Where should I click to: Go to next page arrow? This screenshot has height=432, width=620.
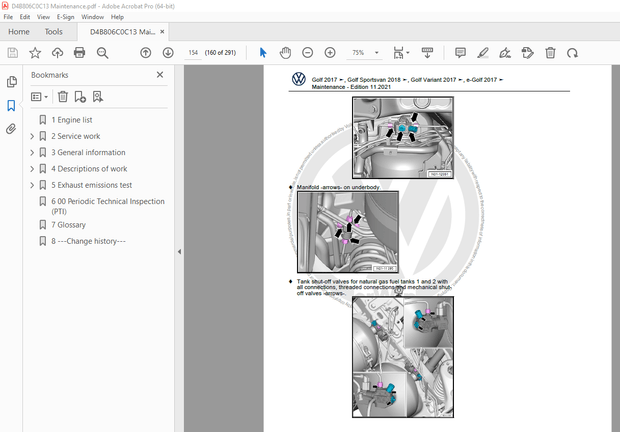click(168, 53)
